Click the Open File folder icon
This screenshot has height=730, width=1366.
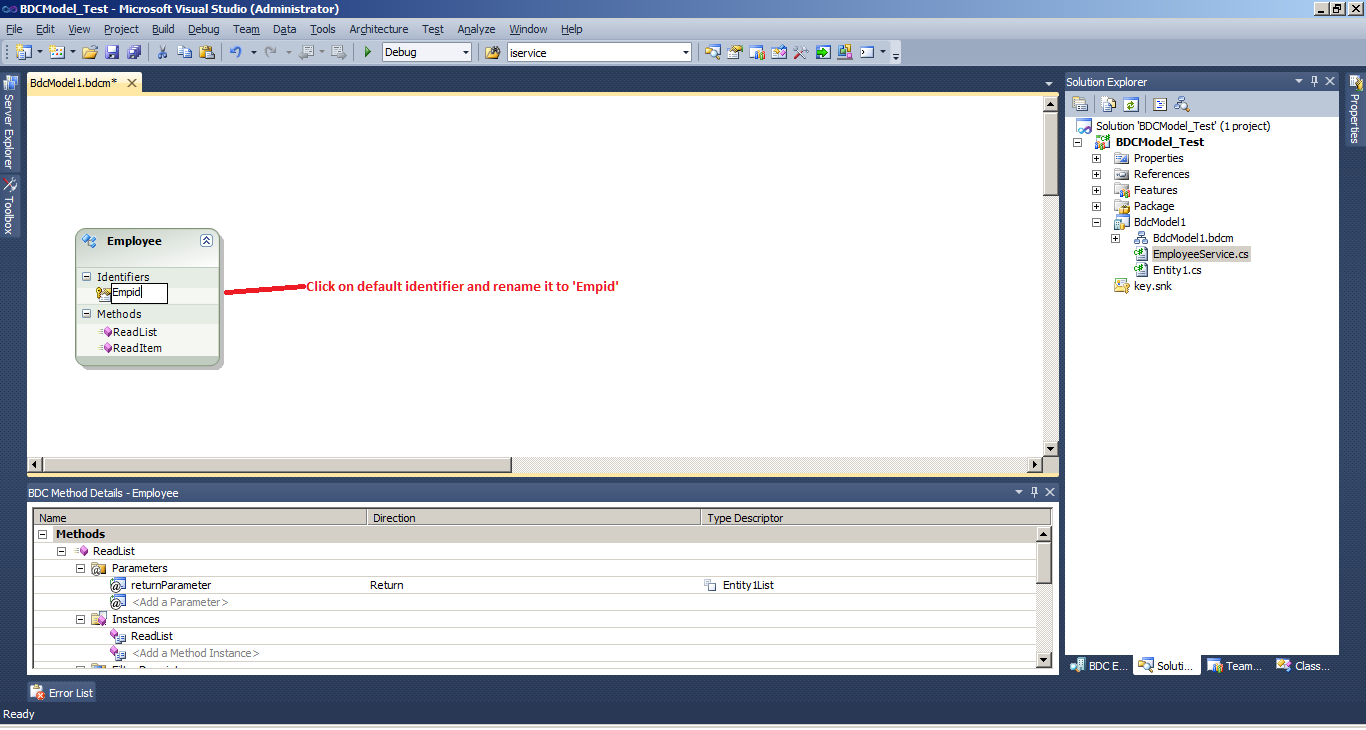(x=90, y=52)
